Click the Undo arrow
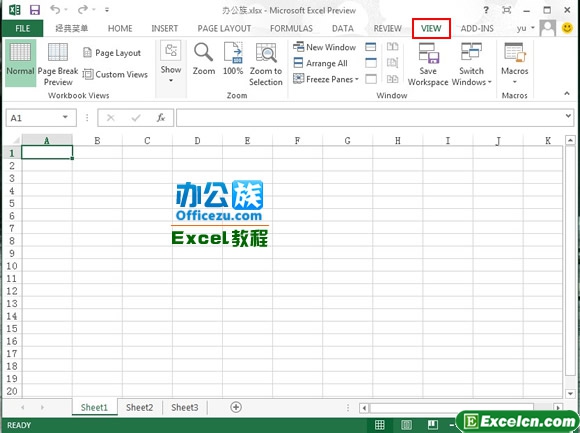This screenshot has height=433, width=580. 55,10
